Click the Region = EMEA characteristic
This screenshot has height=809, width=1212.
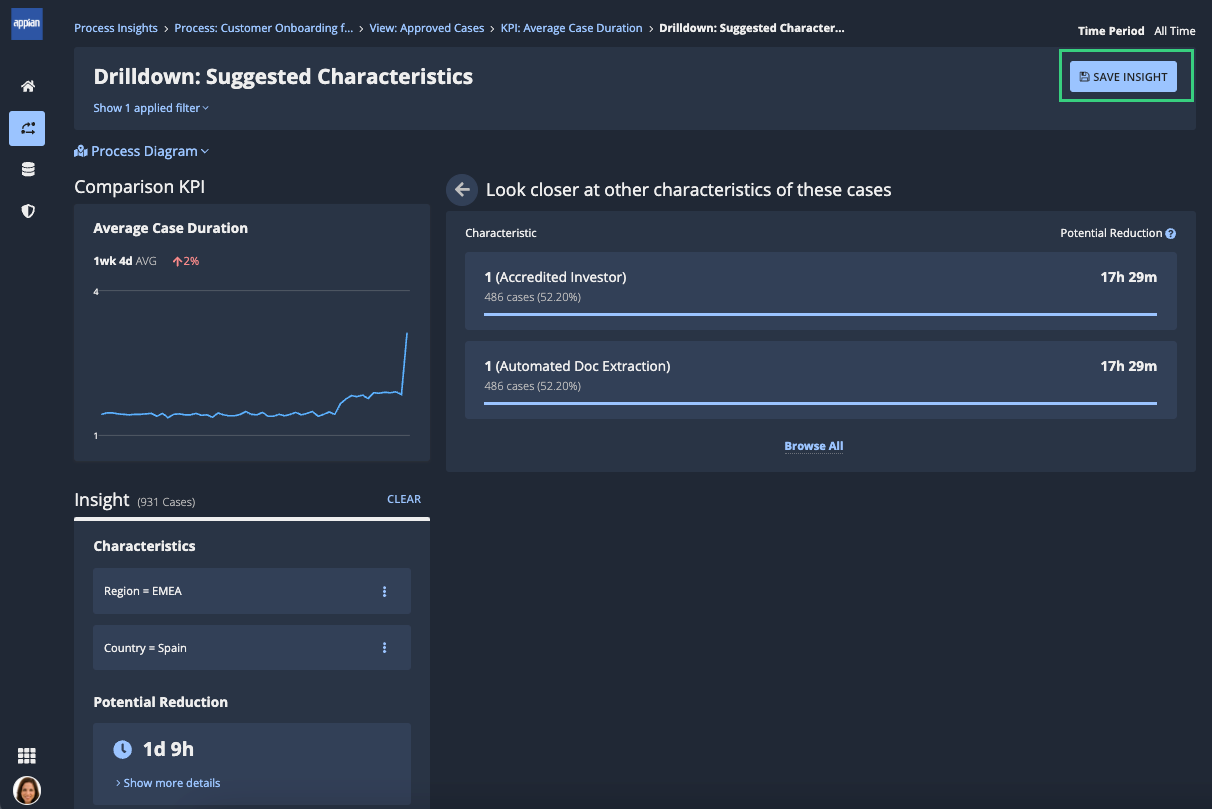(x=252, y=591)
